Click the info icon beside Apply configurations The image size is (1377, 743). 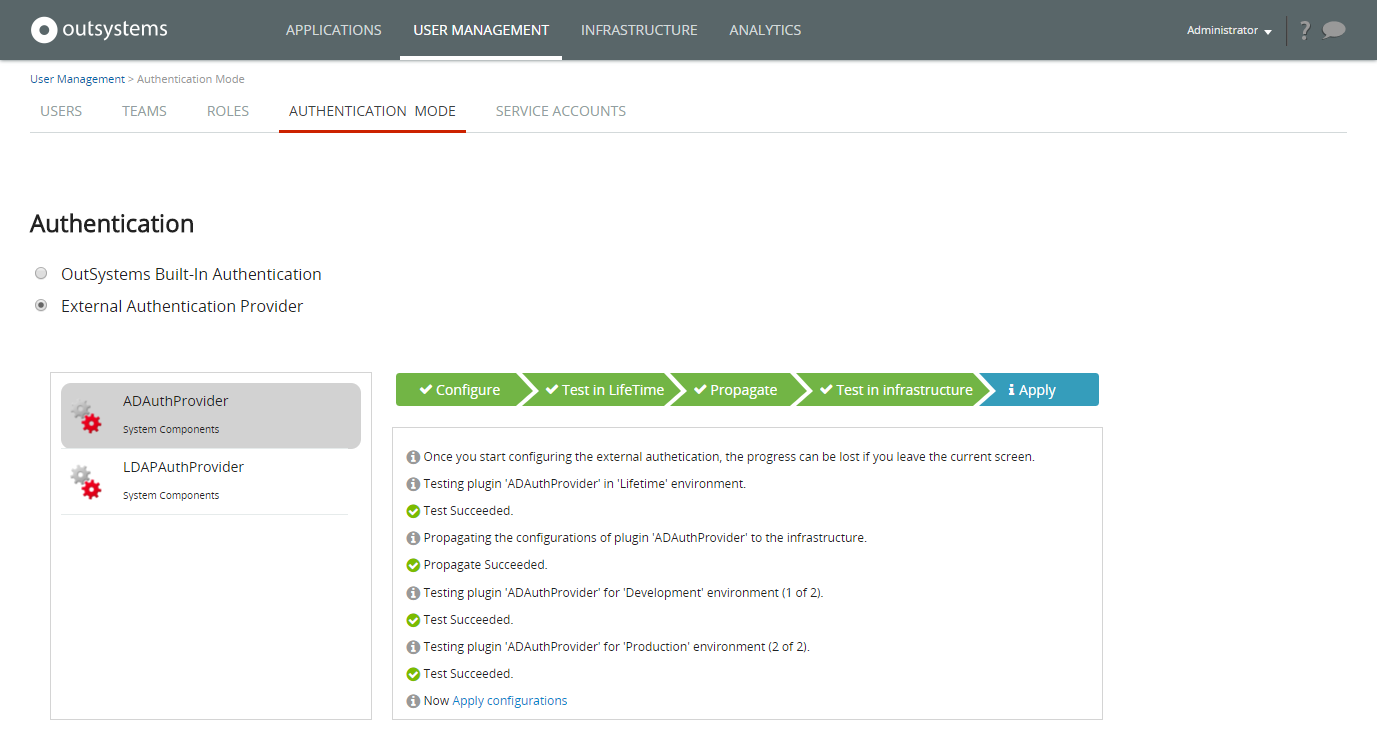pyautogui.click(x=413, y=701)
